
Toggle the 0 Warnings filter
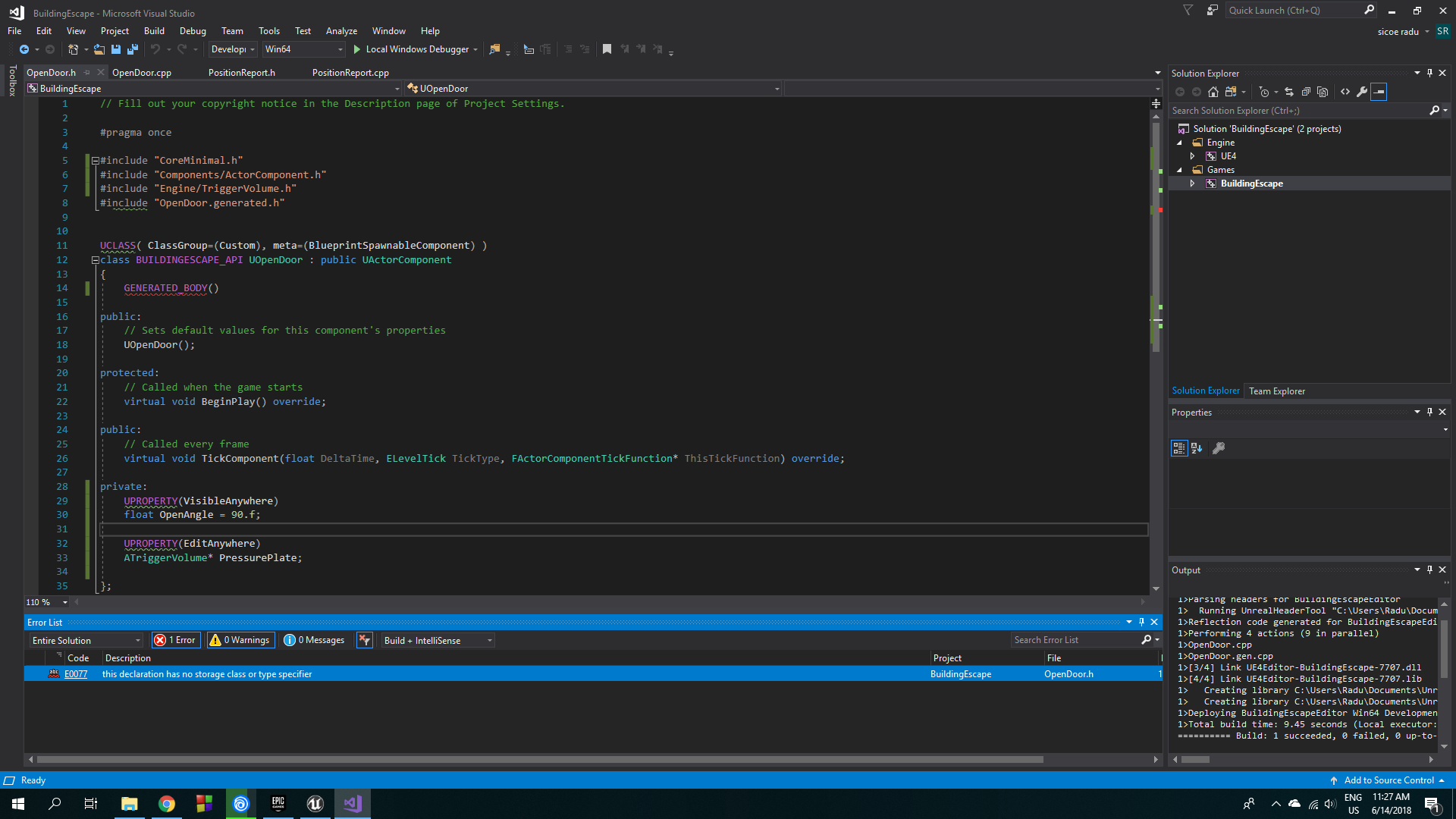(240, 640)
